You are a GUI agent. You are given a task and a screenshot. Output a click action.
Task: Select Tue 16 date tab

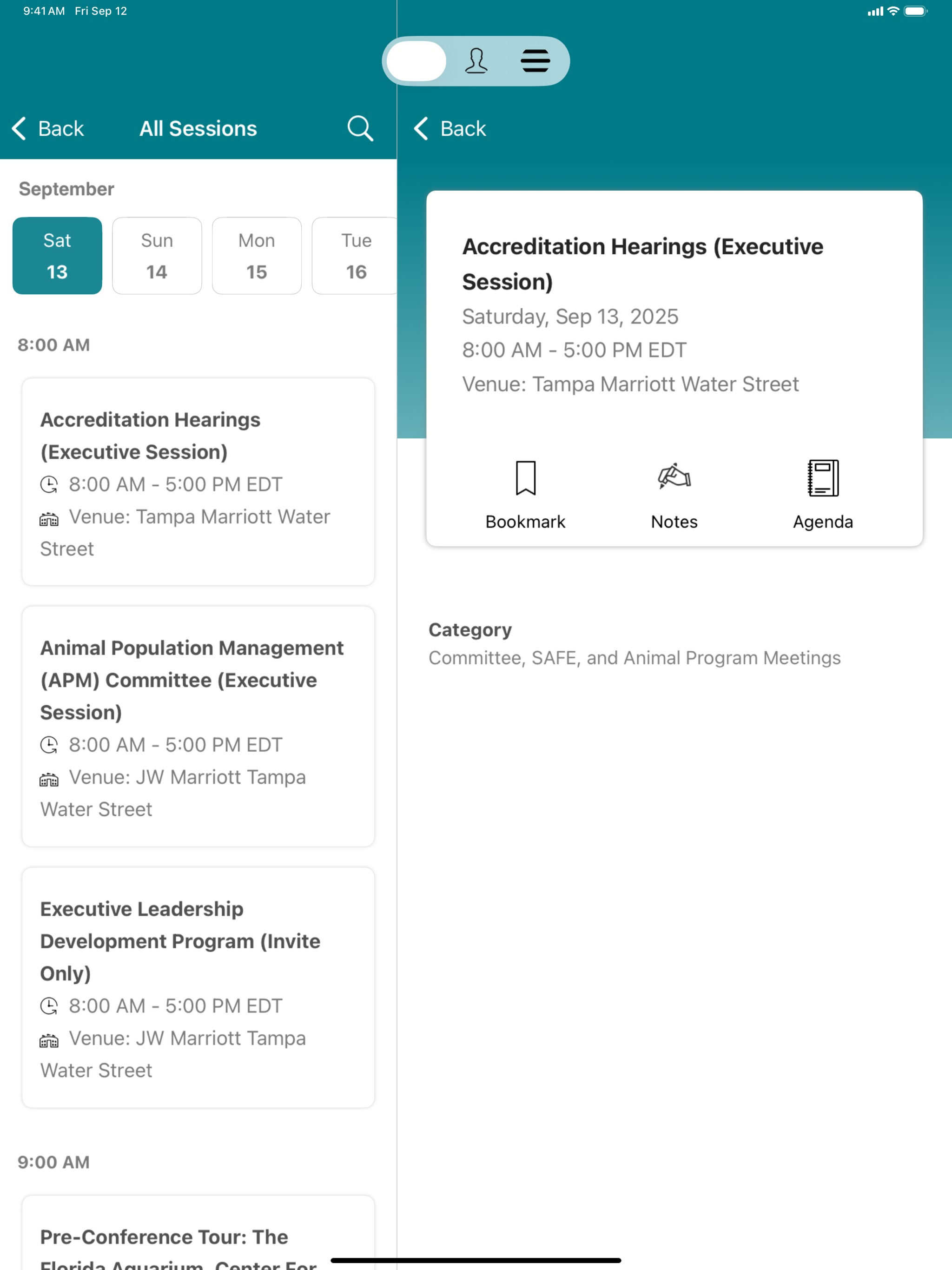(354, 256)
